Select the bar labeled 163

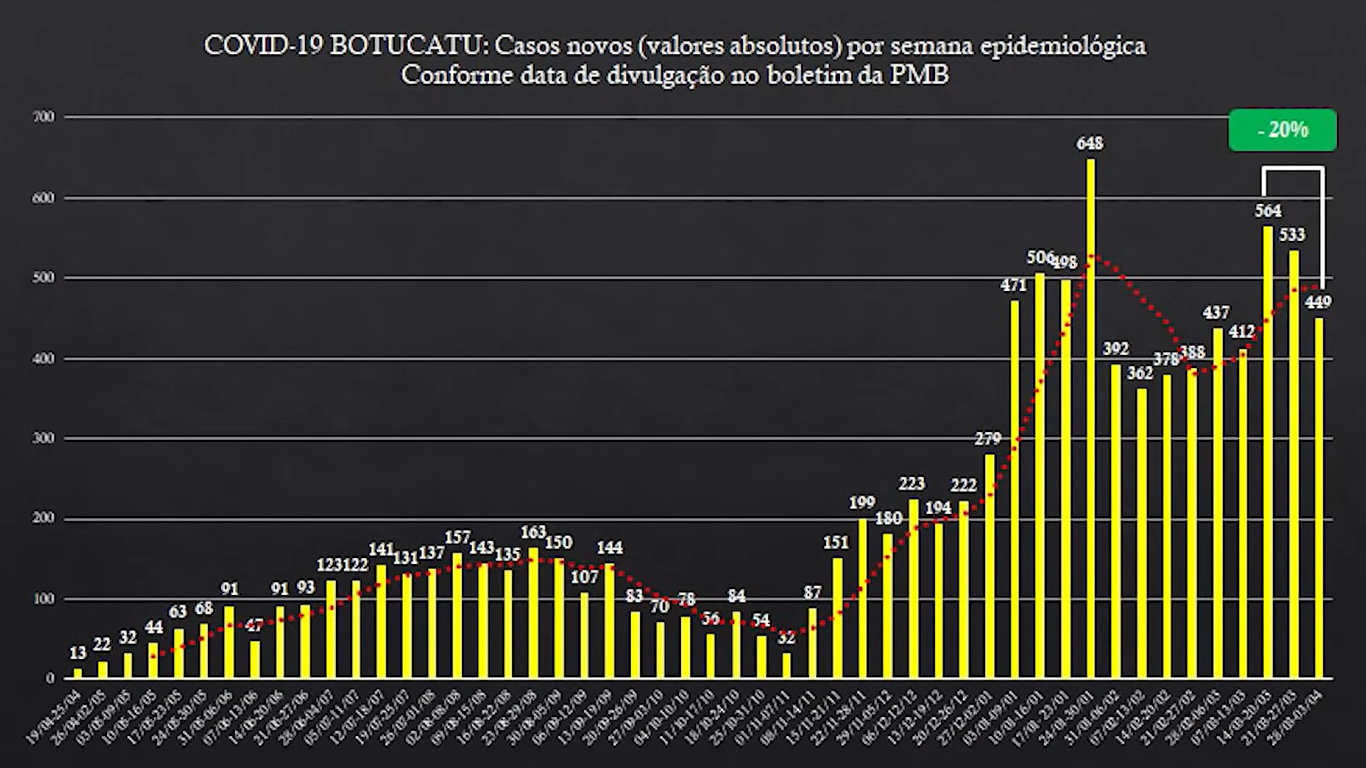[533, 613]
